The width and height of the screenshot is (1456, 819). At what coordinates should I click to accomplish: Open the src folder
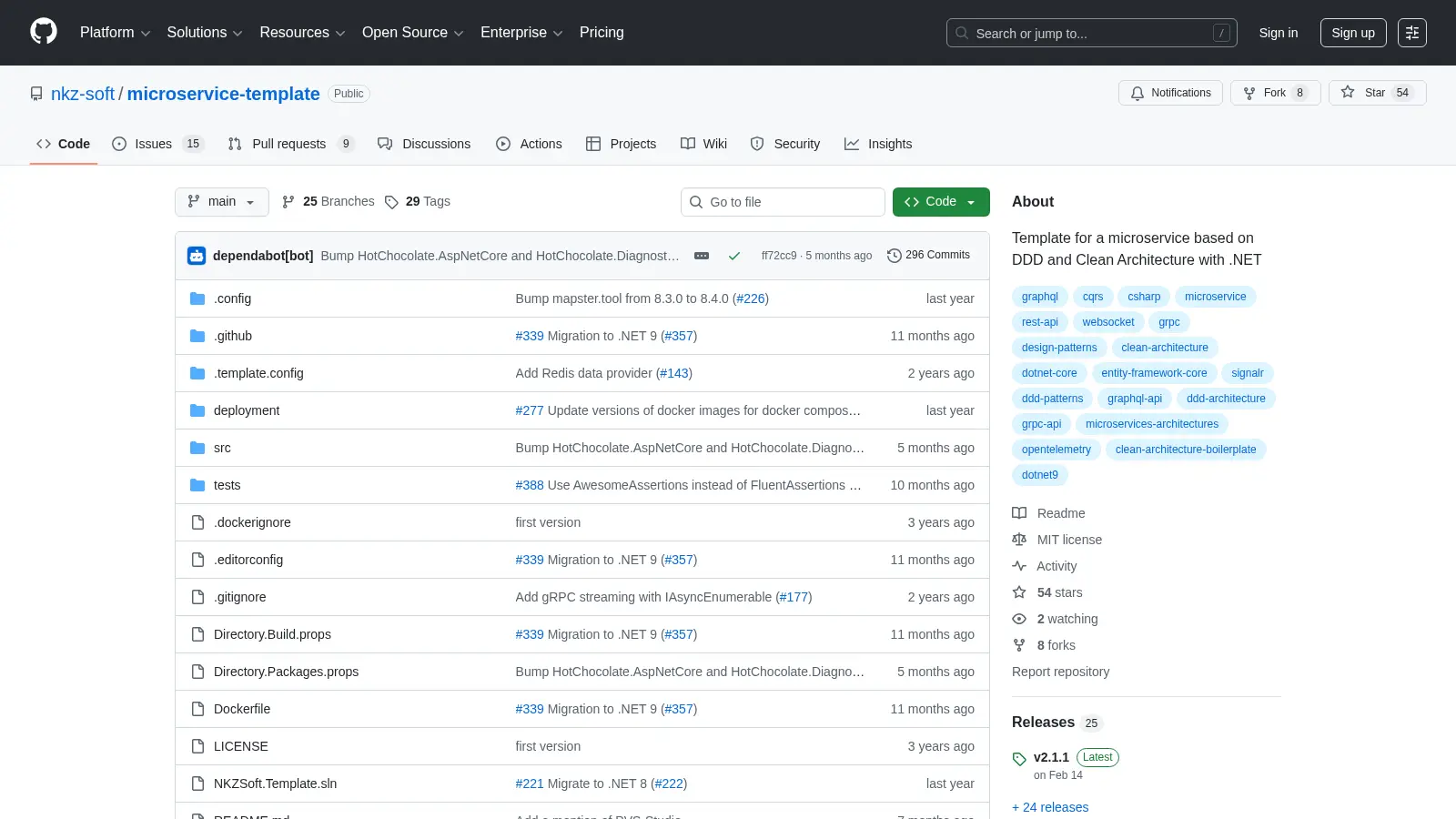(222, 448)
